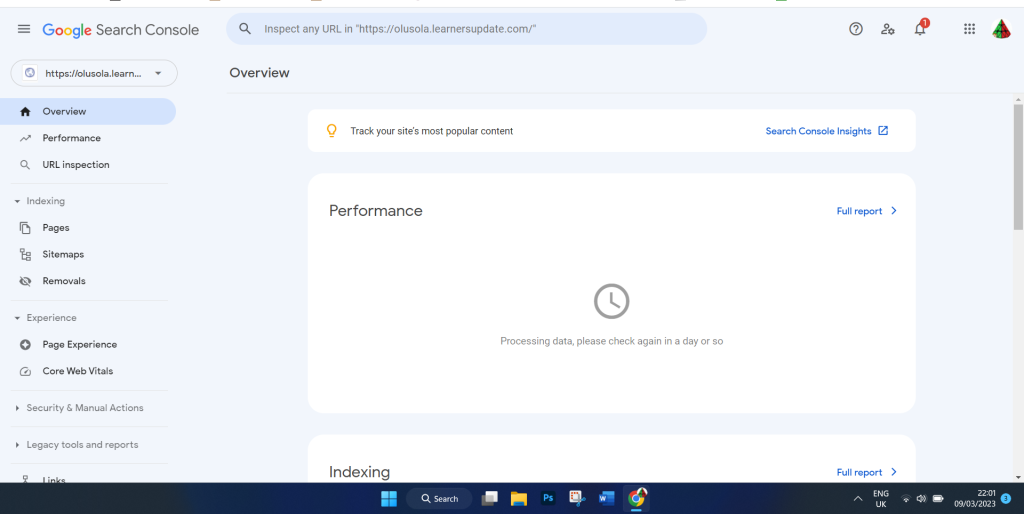
Task: Click the volume icon in system tray
Action: [921, 499]
